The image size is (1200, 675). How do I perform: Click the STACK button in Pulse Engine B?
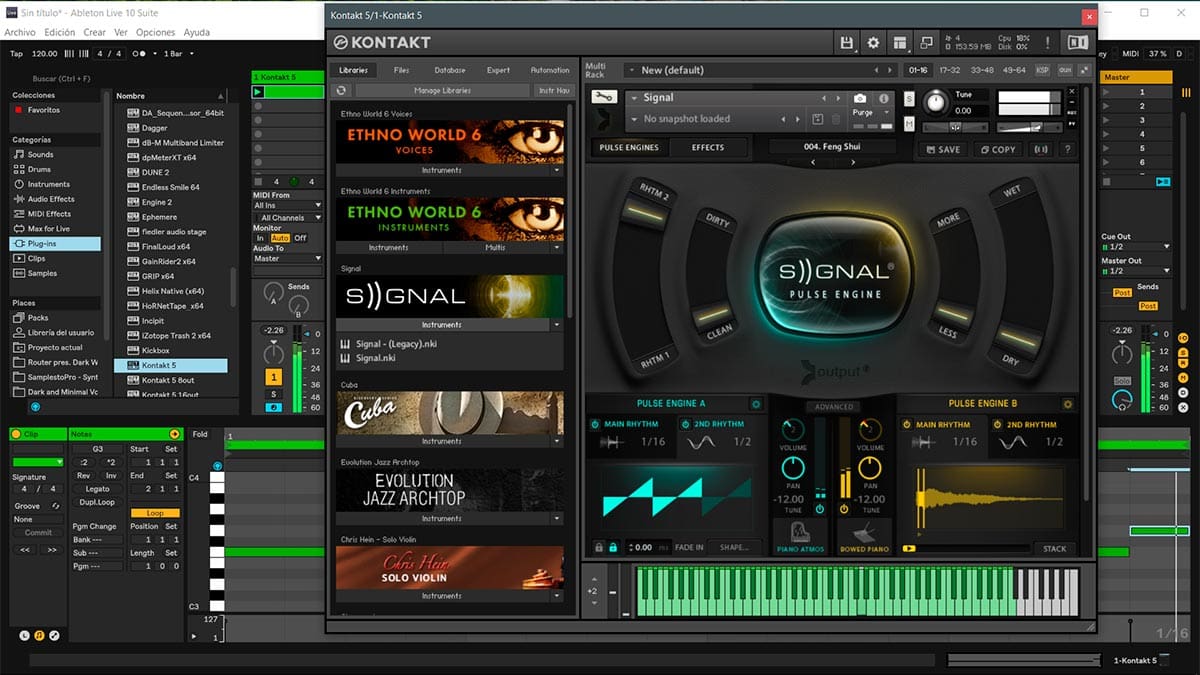1055,548
